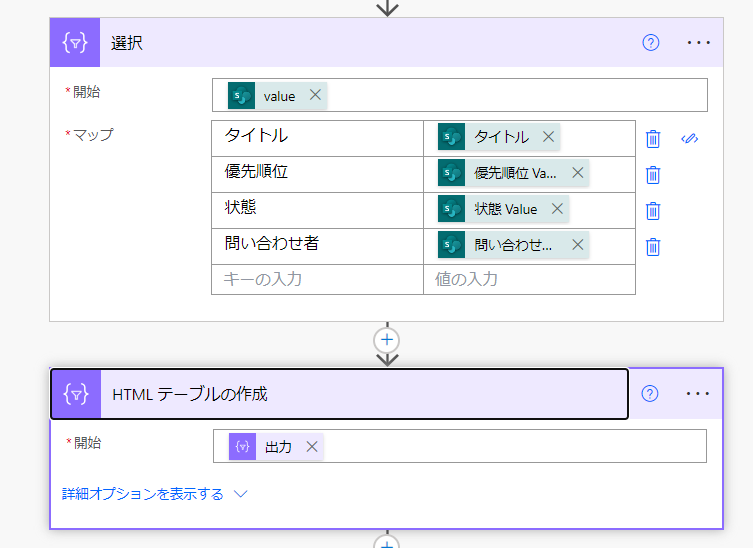Edit the タイトル key field
Viewport: 753px width, 548px height.
pos(317,138)
